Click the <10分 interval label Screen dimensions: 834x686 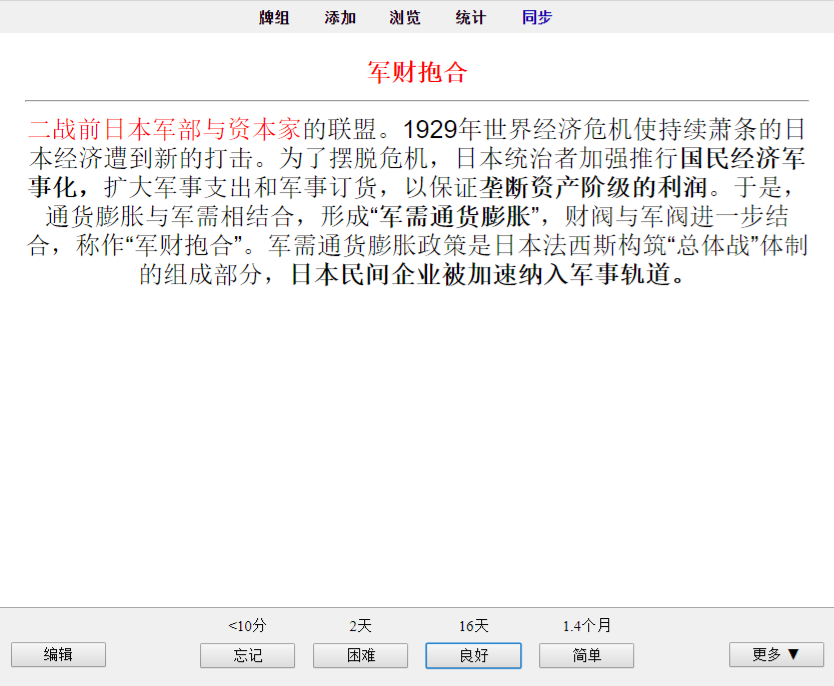(x=247, y=625)
